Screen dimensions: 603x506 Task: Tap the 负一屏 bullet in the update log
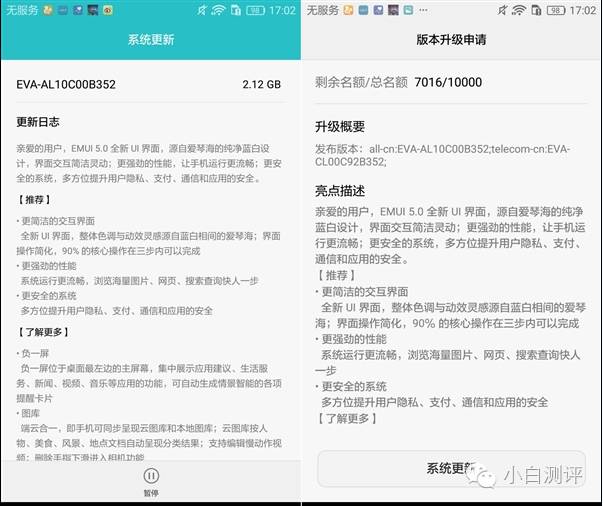[33, 353]
